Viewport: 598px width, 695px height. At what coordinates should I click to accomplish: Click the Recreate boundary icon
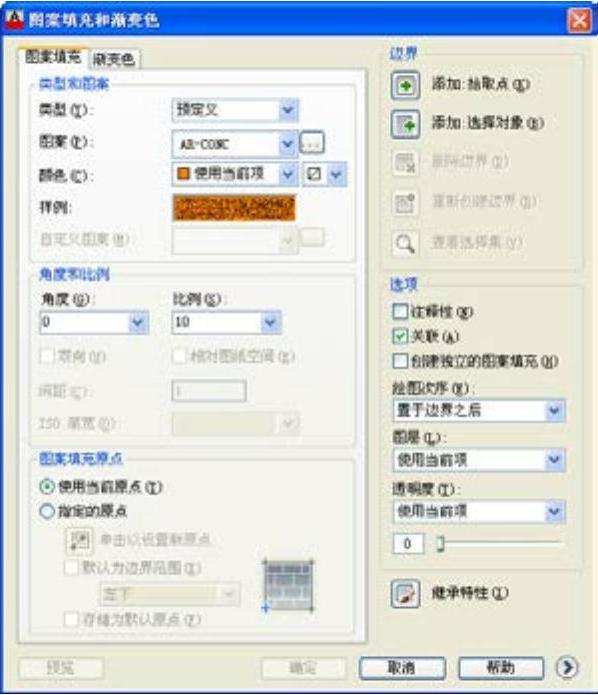(x=405, y=203)
